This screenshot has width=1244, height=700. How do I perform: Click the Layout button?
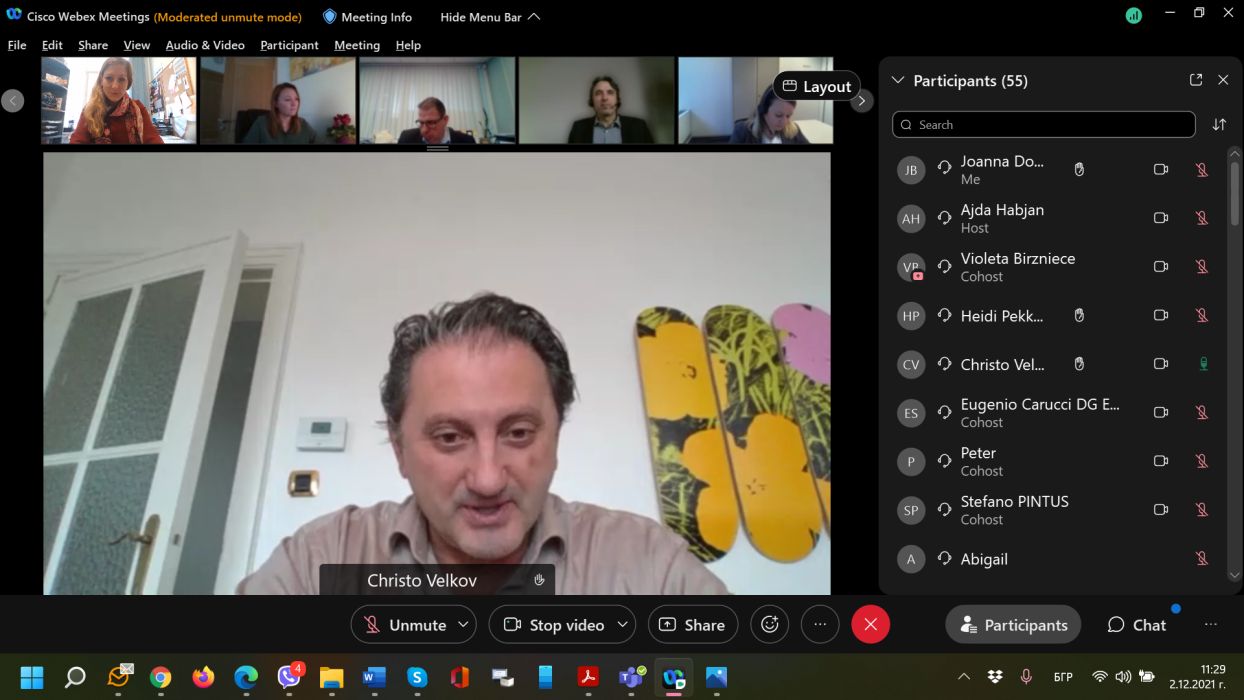click(x=816, y=87)
